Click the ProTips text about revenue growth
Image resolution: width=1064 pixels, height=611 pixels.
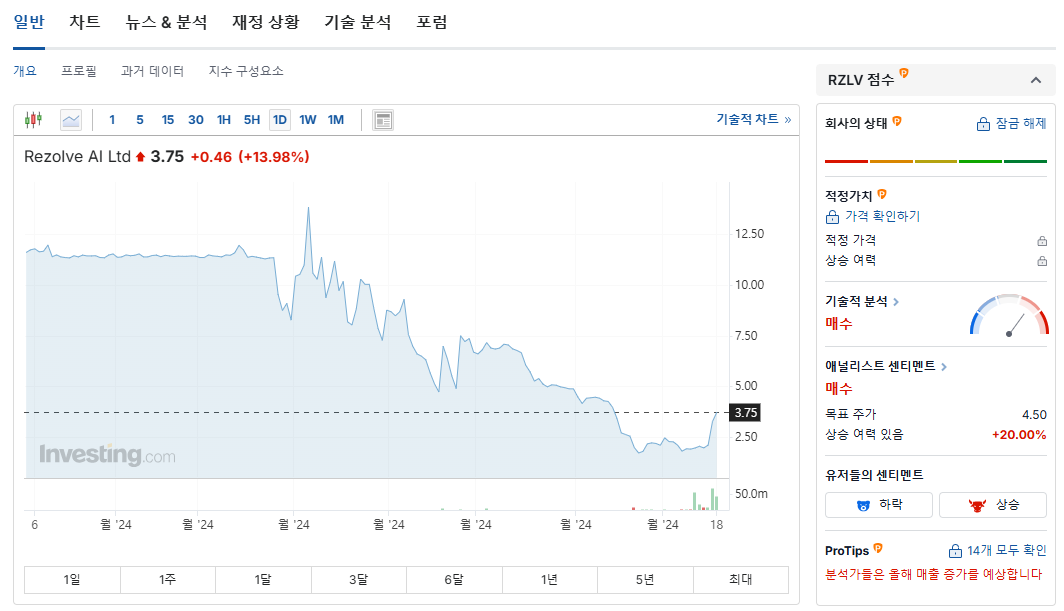click(x=934, y=574)
